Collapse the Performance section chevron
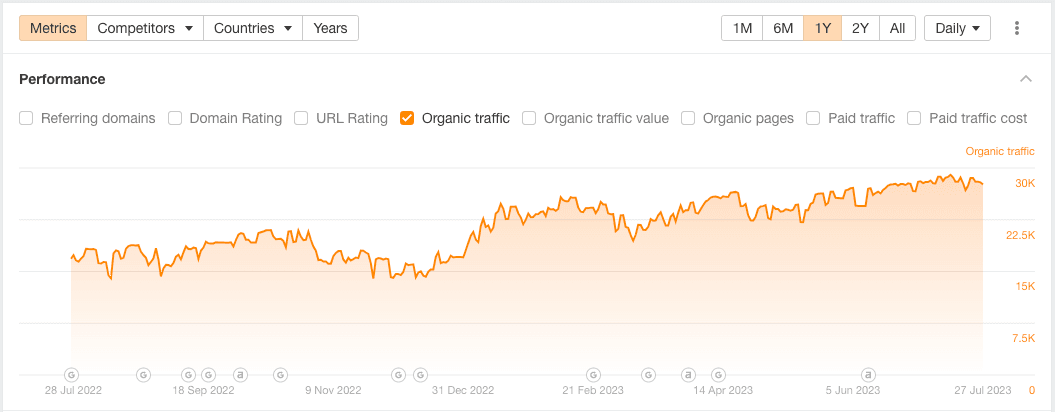The width and height of the screenshot is (1055, 412). (x=1025, y=79)
